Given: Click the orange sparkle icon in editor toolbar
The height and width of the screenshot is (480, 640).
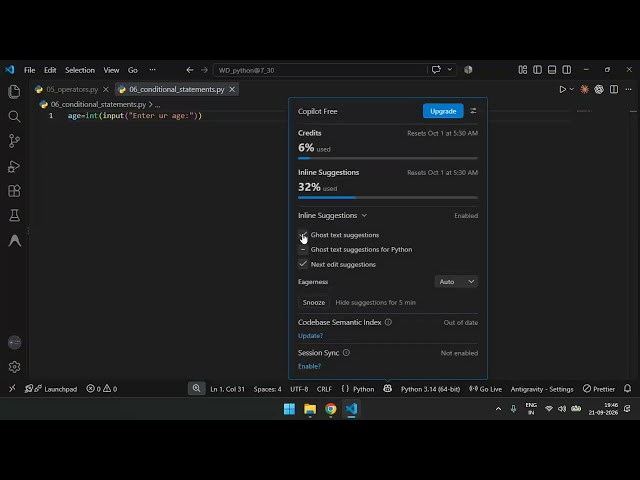Looking at the screenshot, I should pyautogui.click(x=584, y=89).
